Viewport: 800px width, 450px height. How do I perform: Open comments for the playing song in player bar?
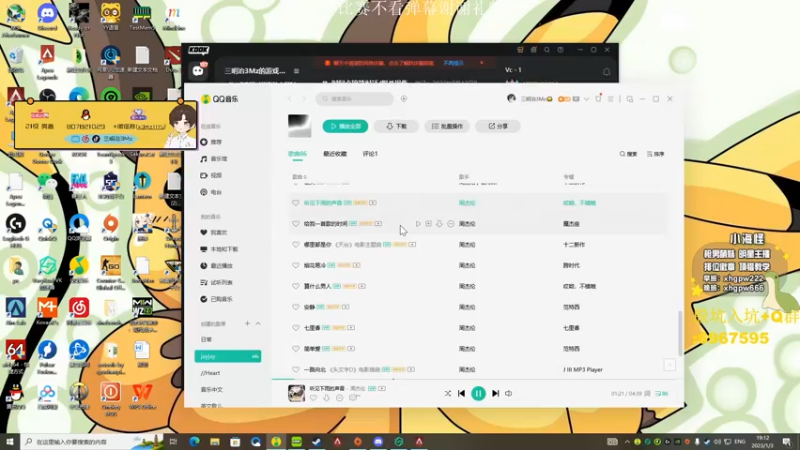pyautogui.click(x=354, y=398)
